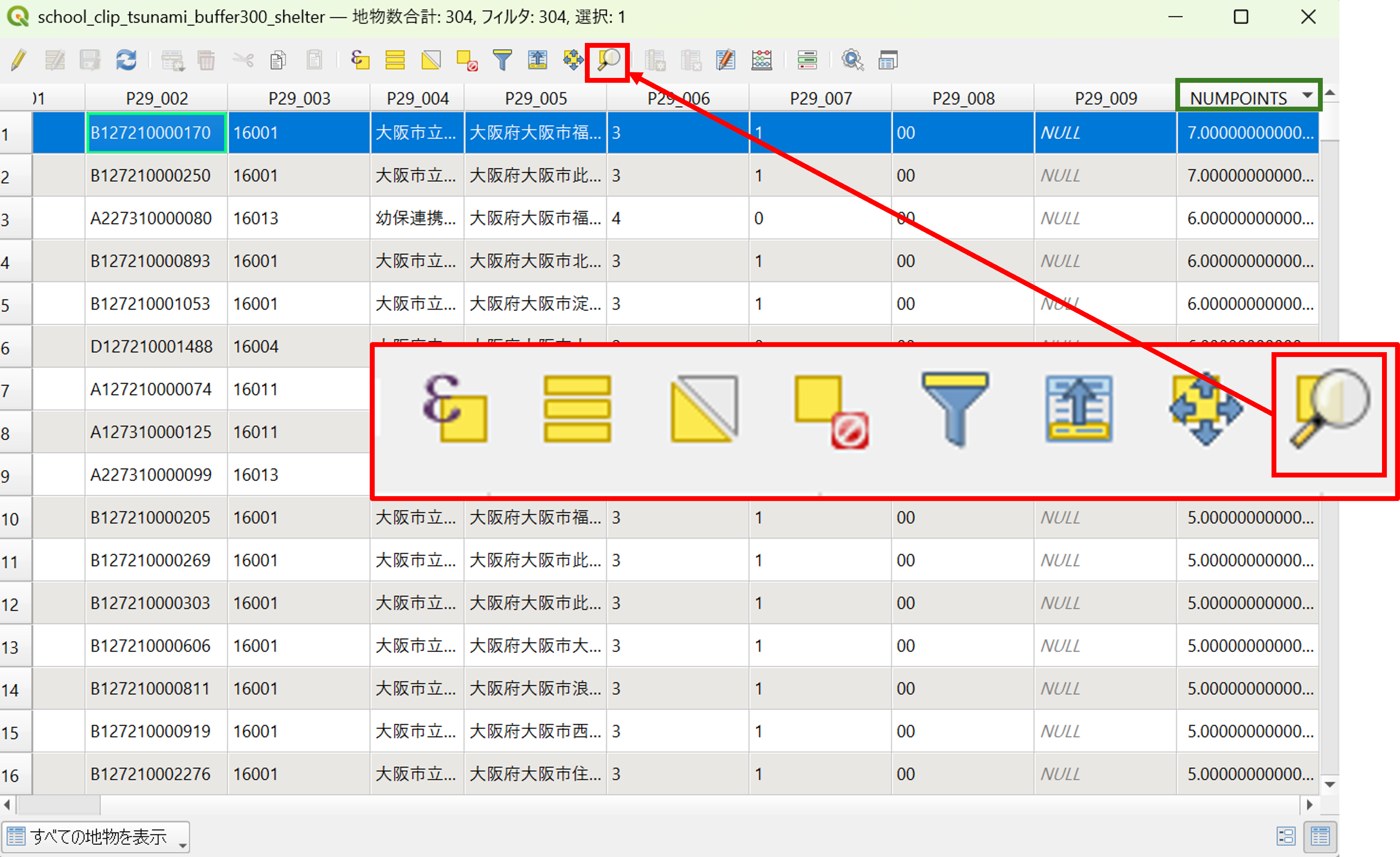This screenshot has width=1400, height=857.
Task: Open the すべての地物を表示 filter dropdown
Action: (x=96, y=837)
